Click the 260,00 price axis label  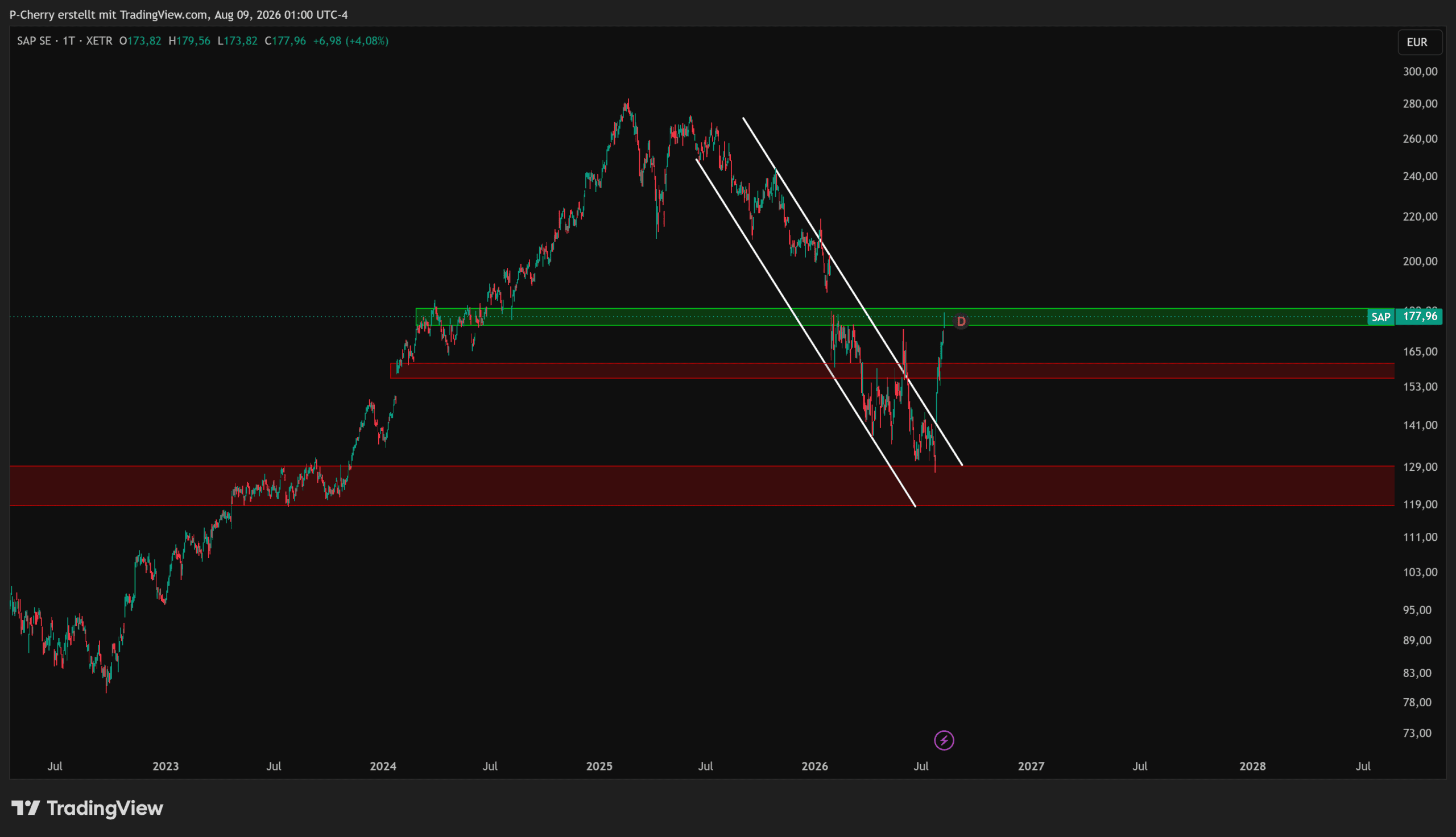pyautogui.click(x=1420, y=139)
